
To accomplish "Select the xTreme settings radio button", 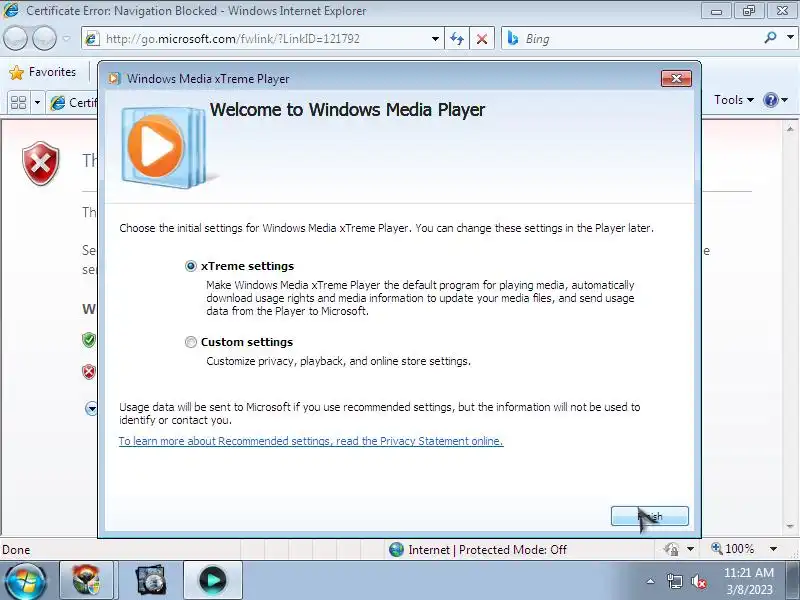I will point(190,266).
